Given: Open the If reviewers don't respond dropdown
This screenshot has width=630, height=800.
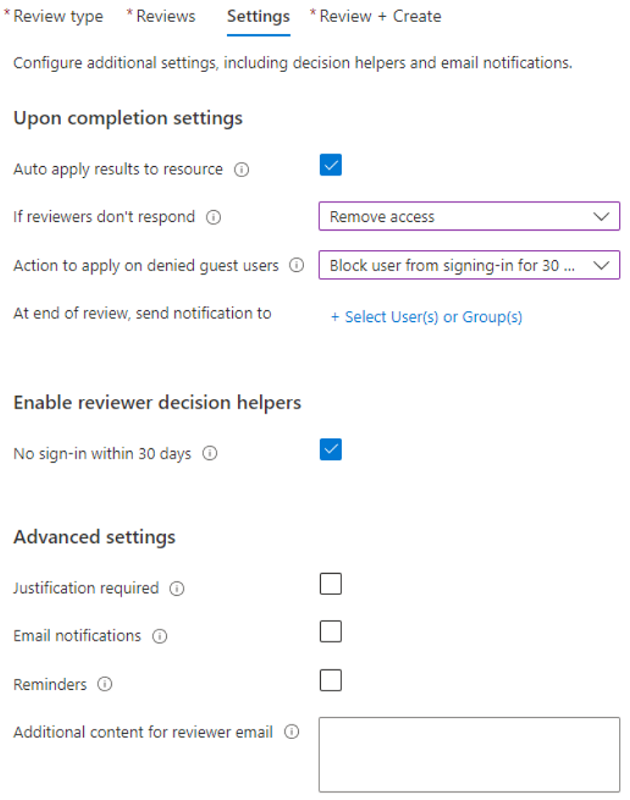Looking at the screenshot, I should click(468, 217).
